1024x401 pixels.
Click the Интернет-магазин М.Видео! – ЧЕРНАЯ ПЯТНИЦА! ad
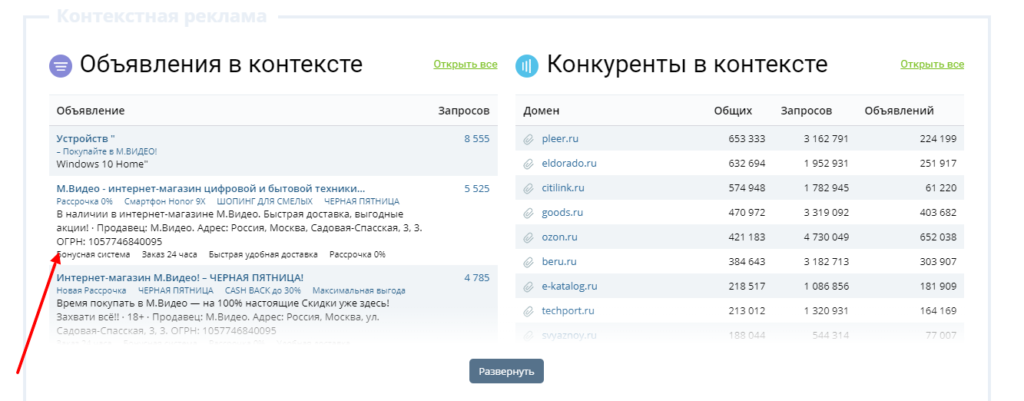pos(180,277)
